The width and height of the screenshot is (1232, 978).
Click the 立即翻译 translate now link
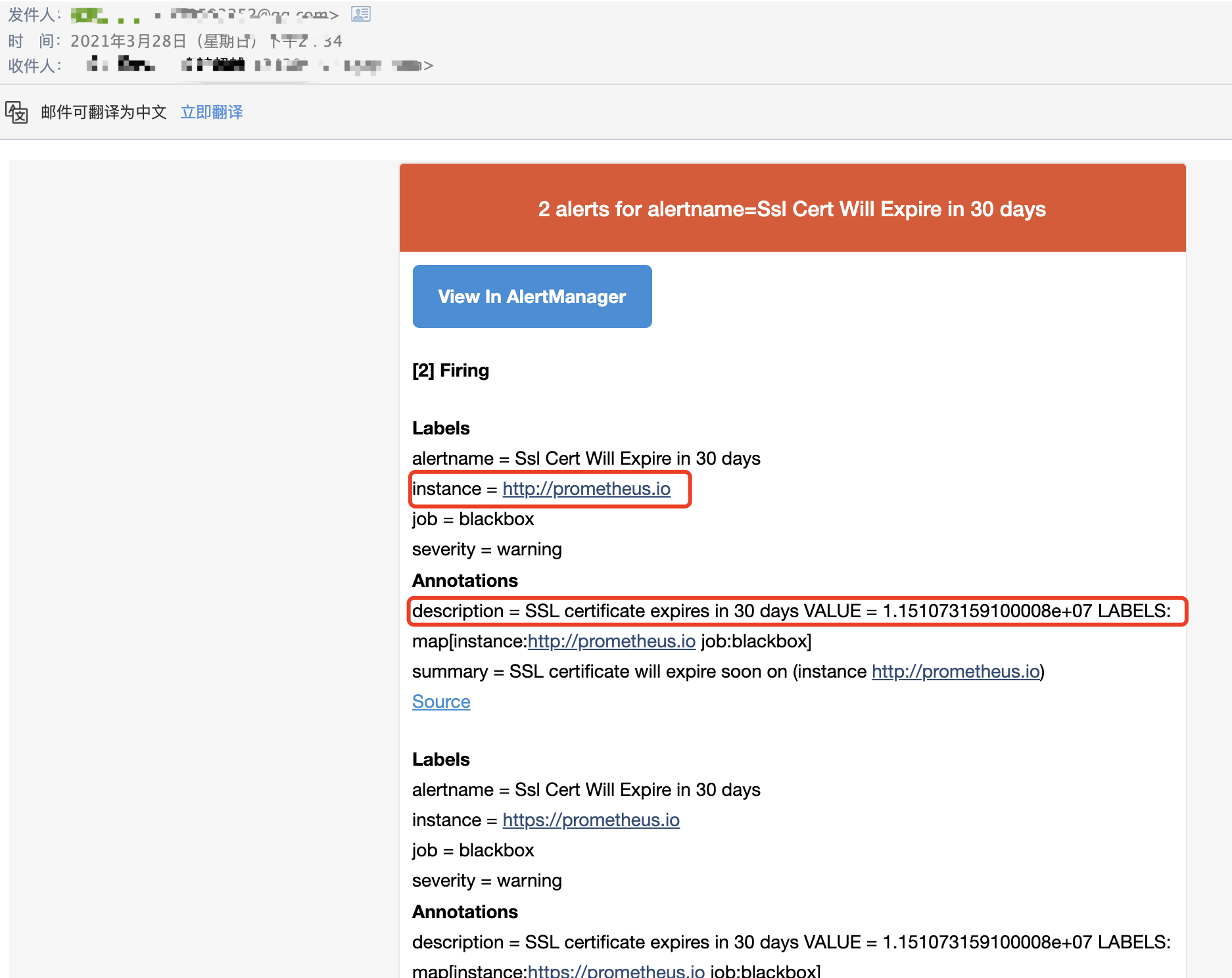click(x=212, y=112)
